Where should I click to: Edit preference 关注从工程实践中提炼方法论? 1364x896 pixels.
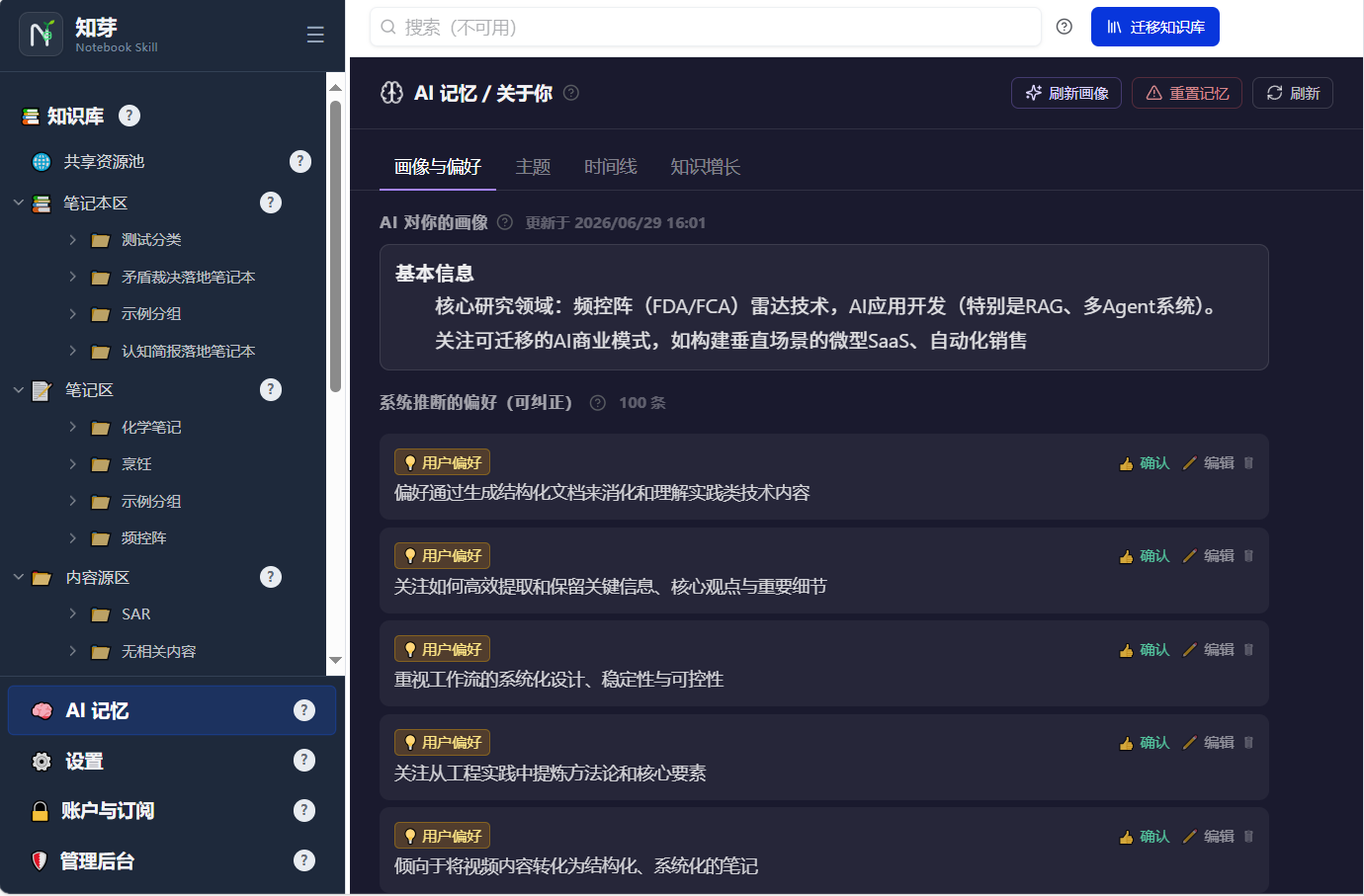(x=1209, y=743)
